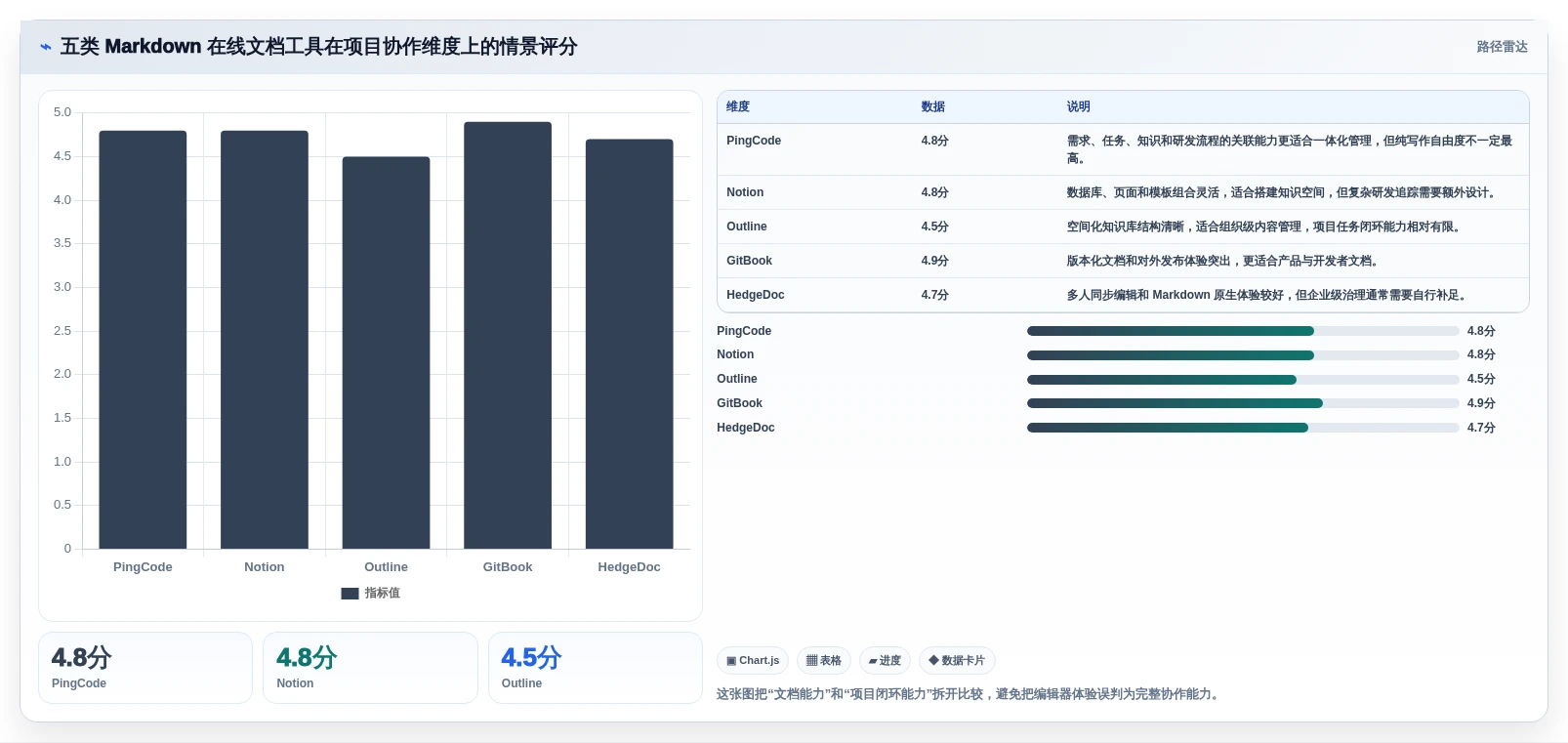Click footer note 这张图把 text

(970, 694)
